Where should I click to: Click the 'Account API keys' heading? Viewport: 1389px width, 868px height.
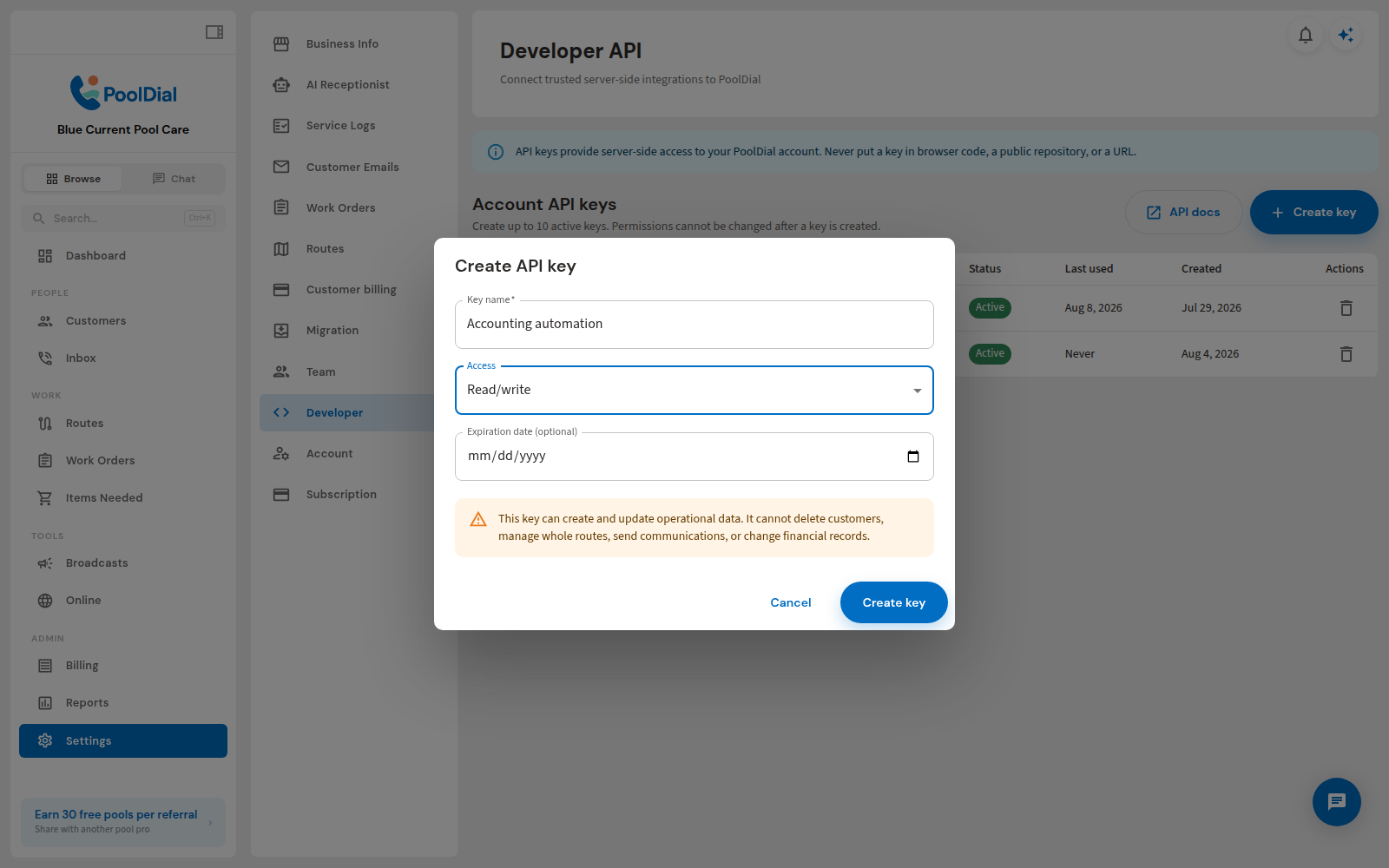pos(544,204)
